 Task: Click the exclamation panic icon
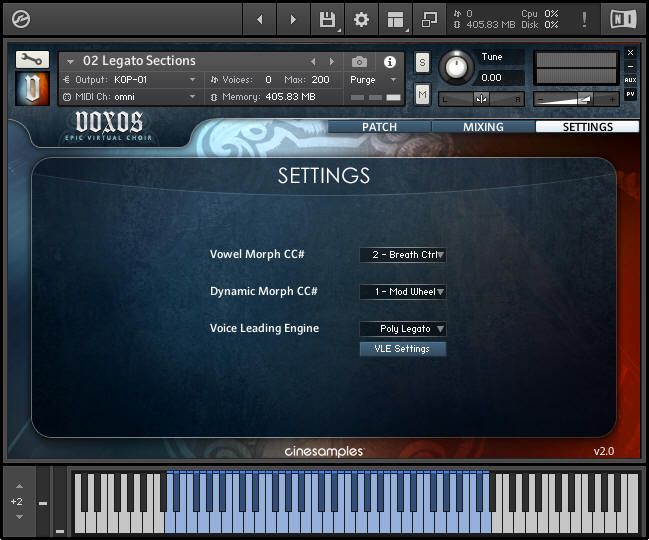[584, 19]
